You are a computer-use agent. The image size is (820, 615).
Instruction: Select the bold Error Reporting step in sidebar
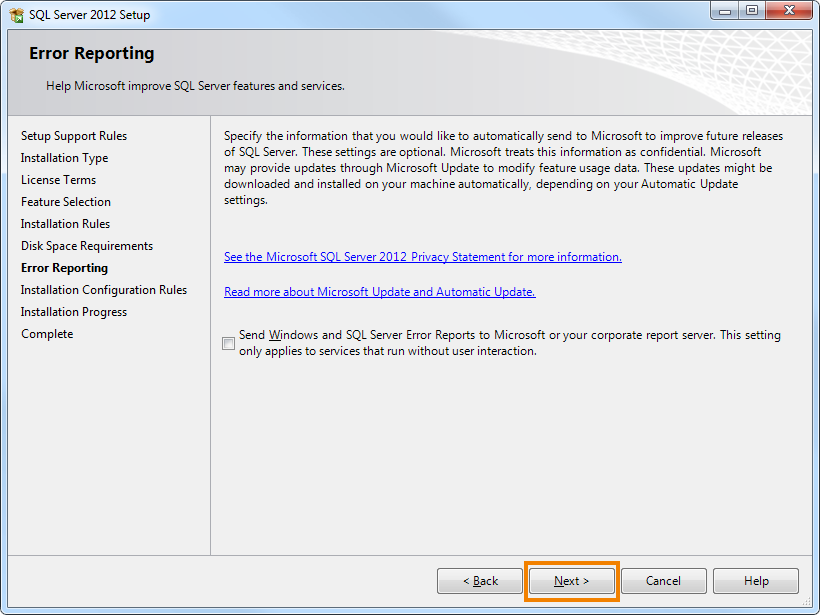point(64,268)
